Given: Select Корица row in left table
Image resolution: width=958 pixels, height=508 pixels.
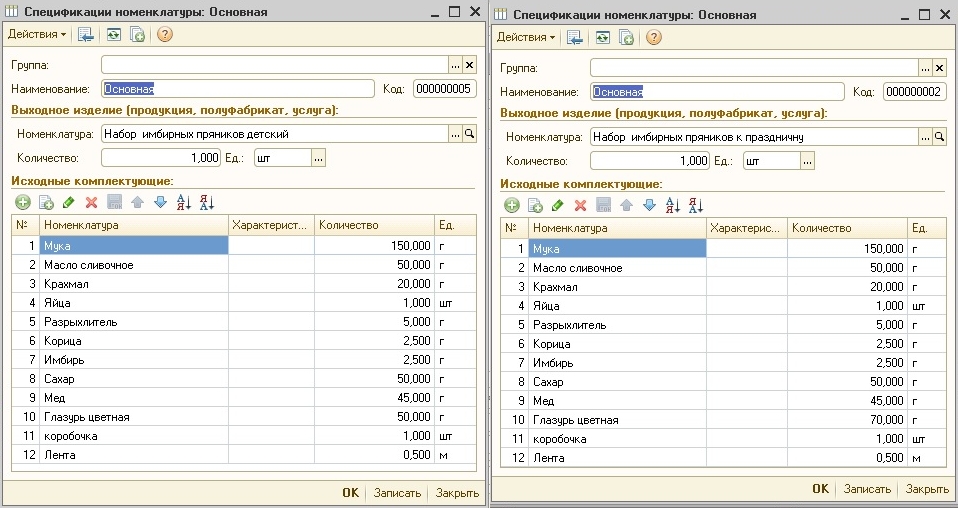Looking at the screenshot, I should pos(244,341).
